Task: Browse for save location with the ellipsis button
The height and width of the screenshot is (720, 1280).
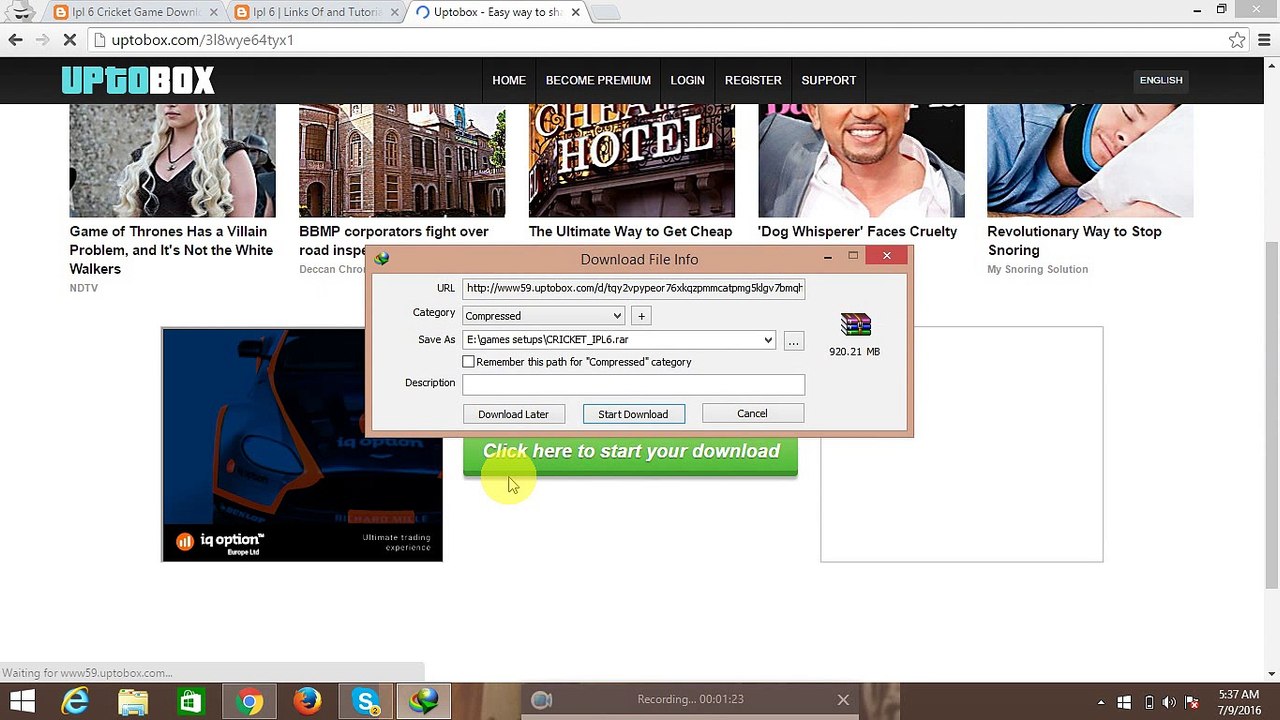Action: tap(793, 341)
